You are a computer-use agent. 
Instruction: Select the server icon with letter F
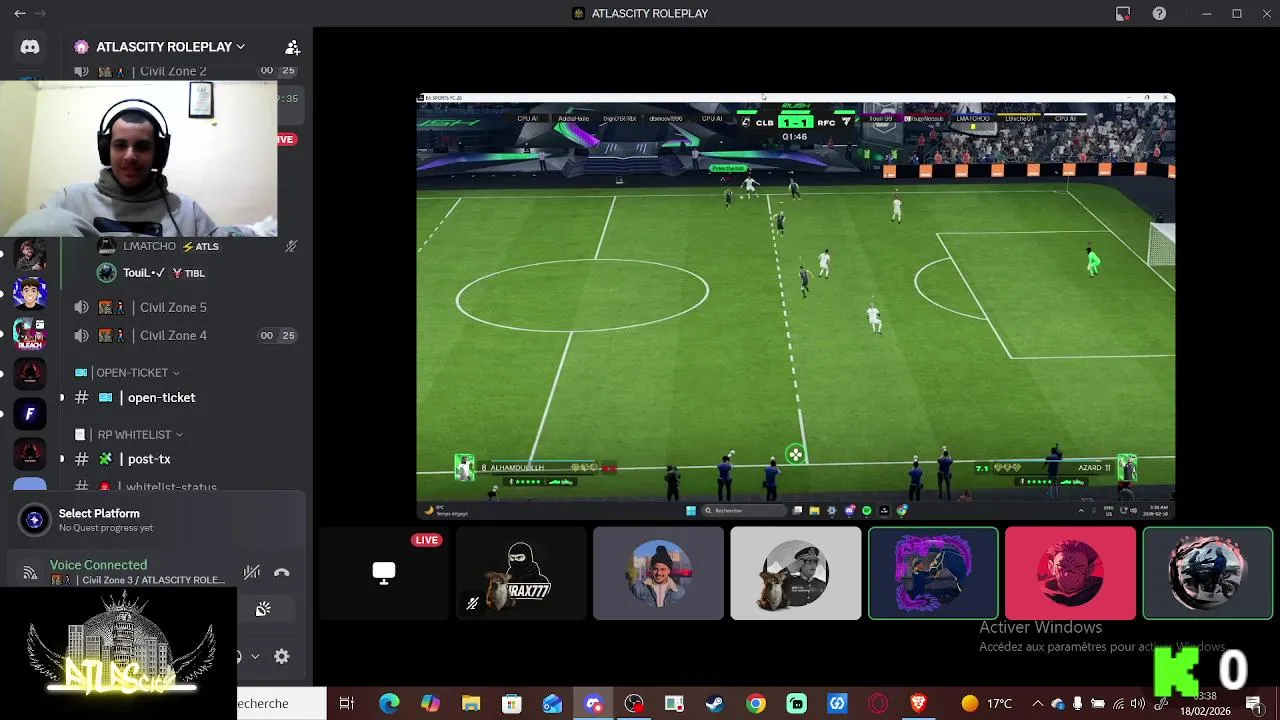coord(30,414)
